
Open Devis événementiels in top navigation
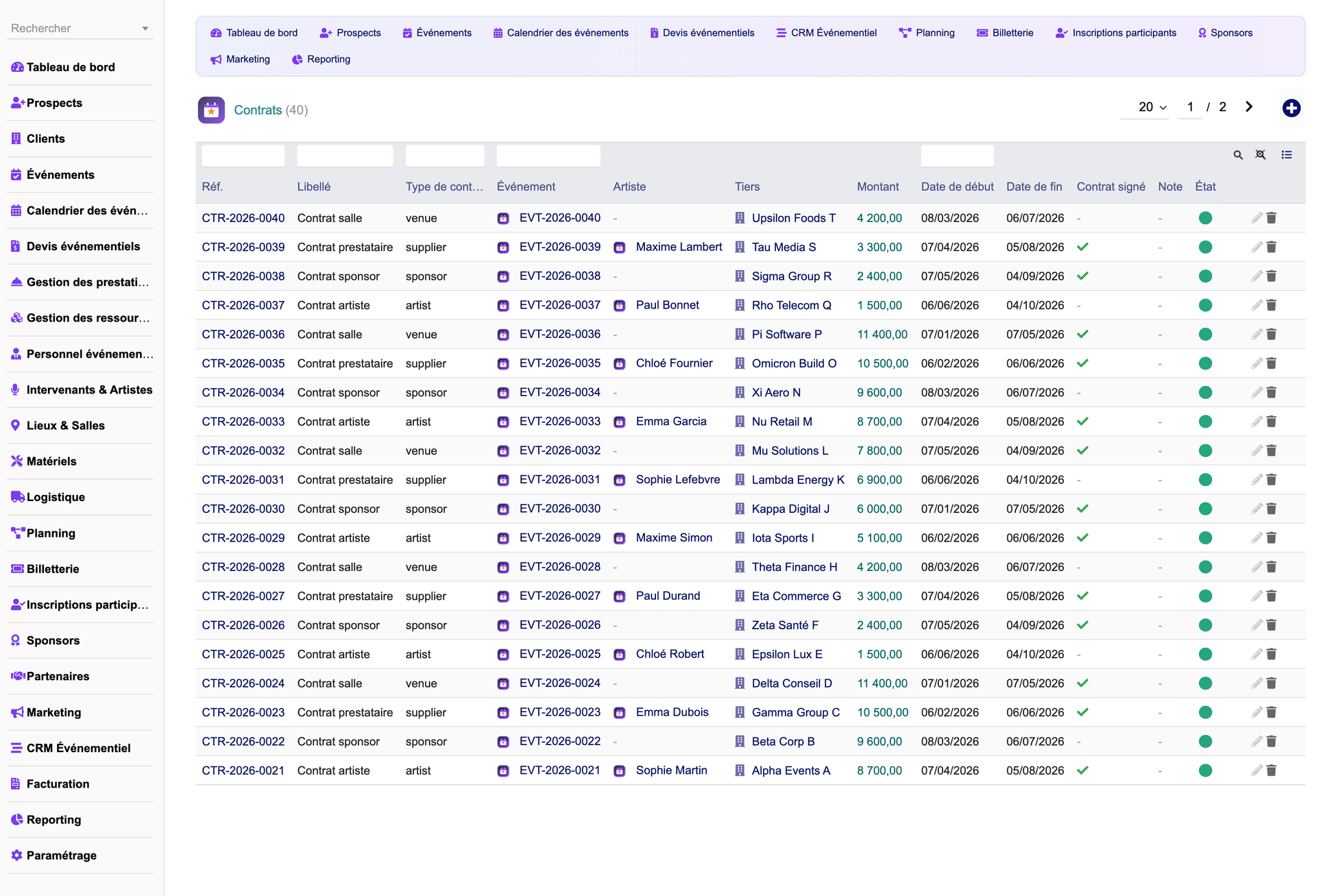(x=702, y=33)
